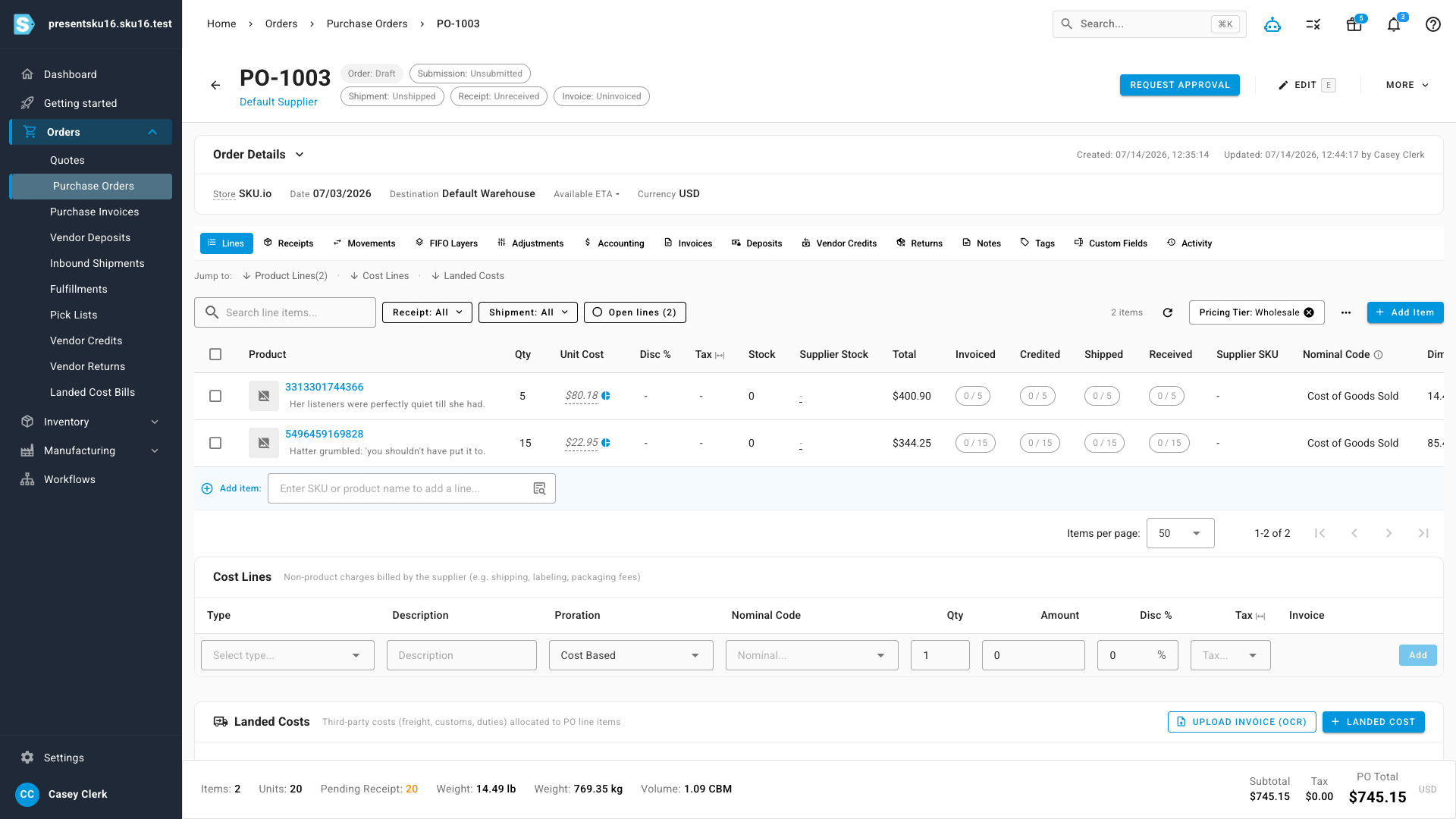Open the AI assistant robot icon

(x=1272, y=24)
